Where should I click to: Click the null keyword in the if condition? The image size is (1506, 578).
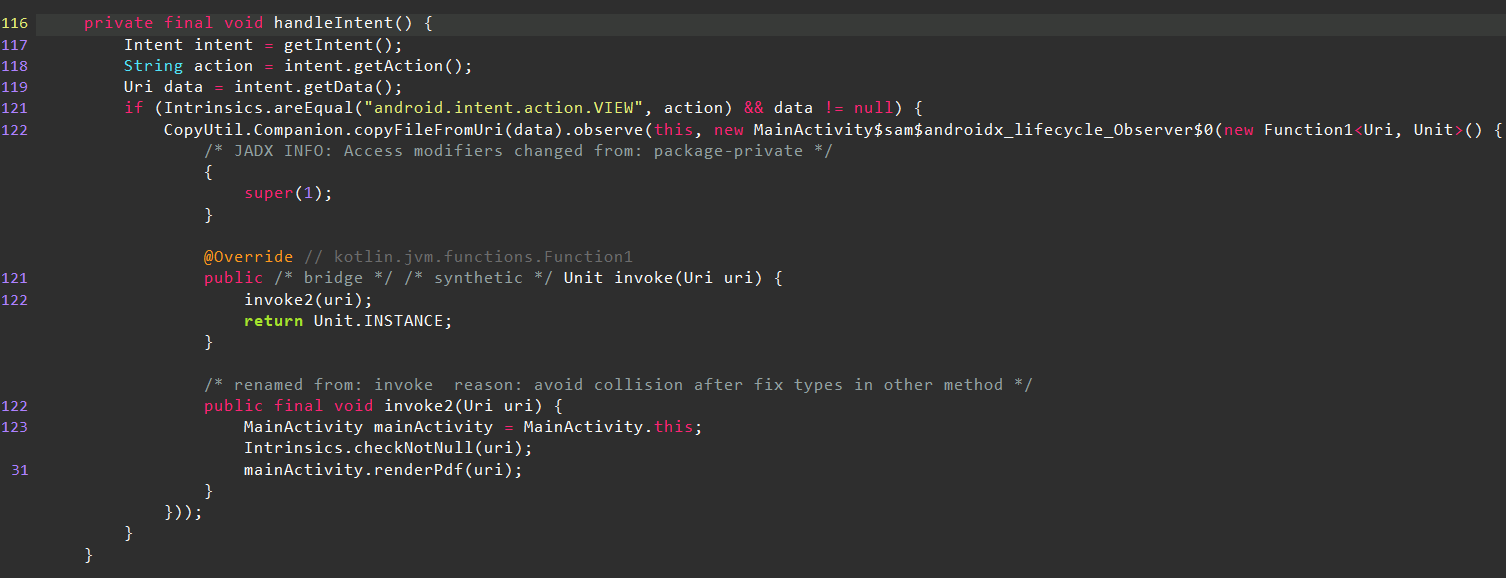(x=873, y=108)
